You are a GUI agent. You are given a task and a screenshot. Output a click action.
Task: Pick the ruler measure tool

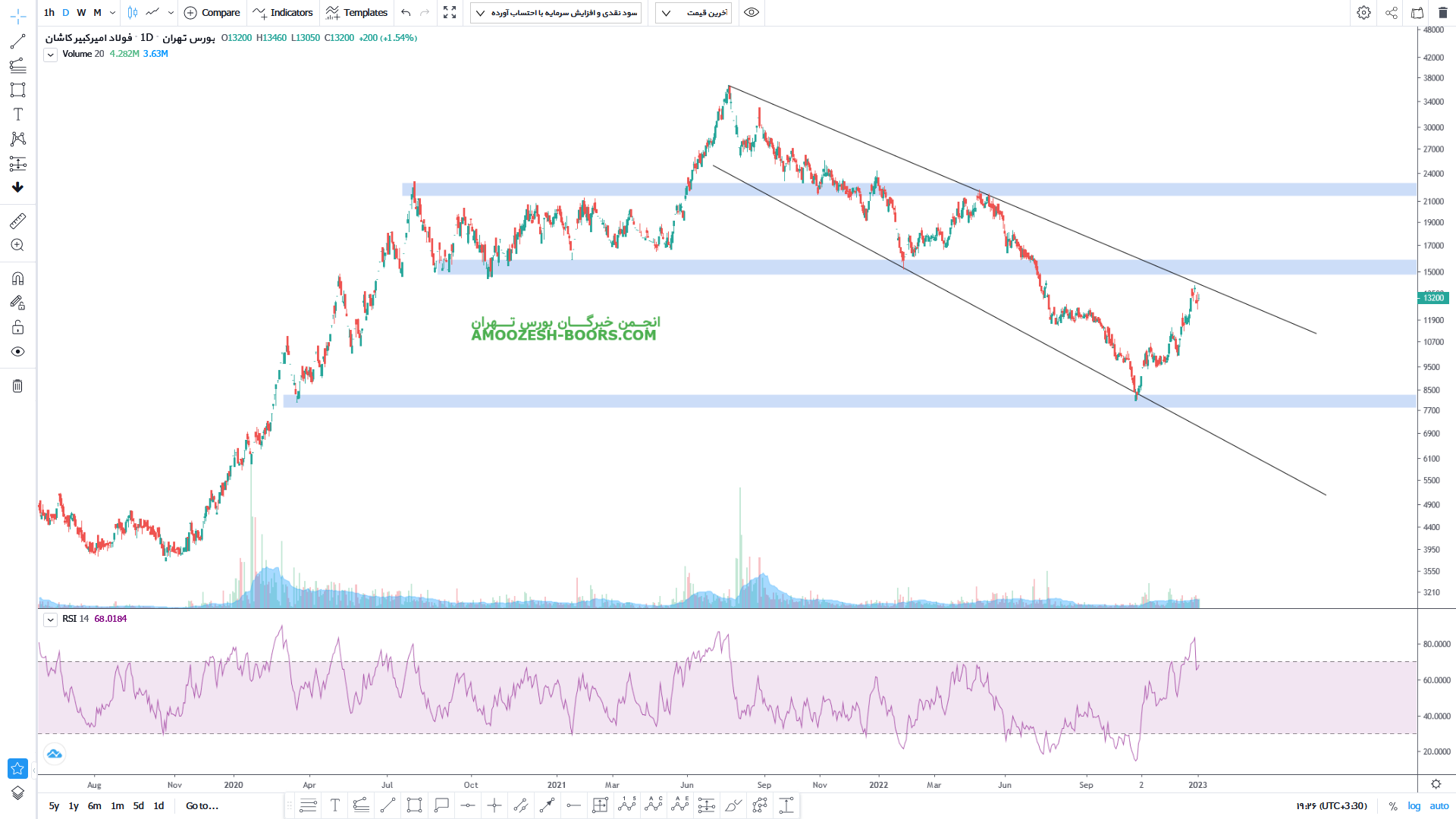(17, 221)
